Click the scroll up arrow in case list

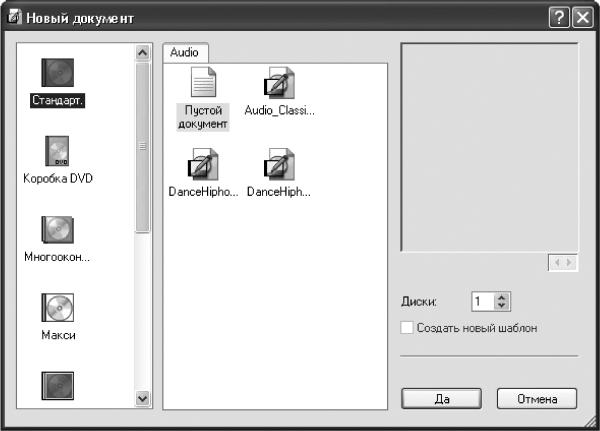142,53
